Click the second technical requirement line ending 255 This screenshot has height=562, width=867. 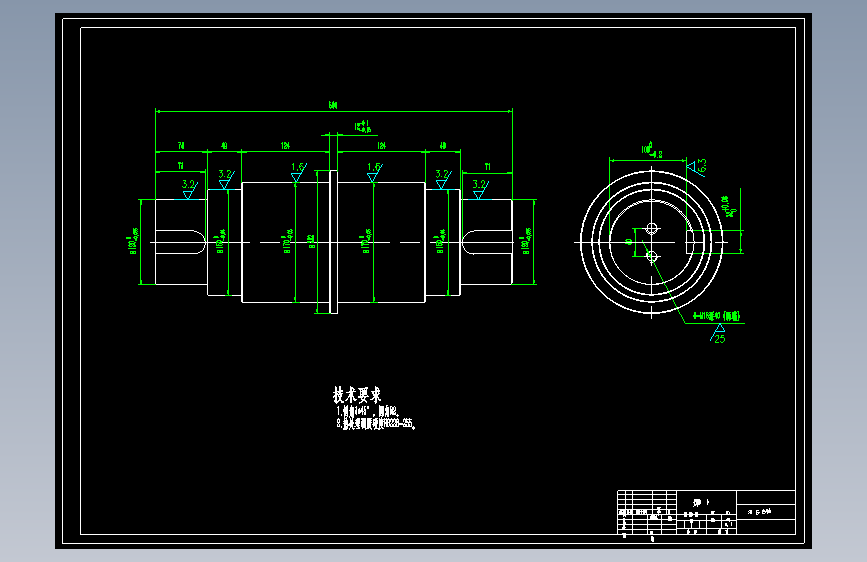click(x=375, y=424)
